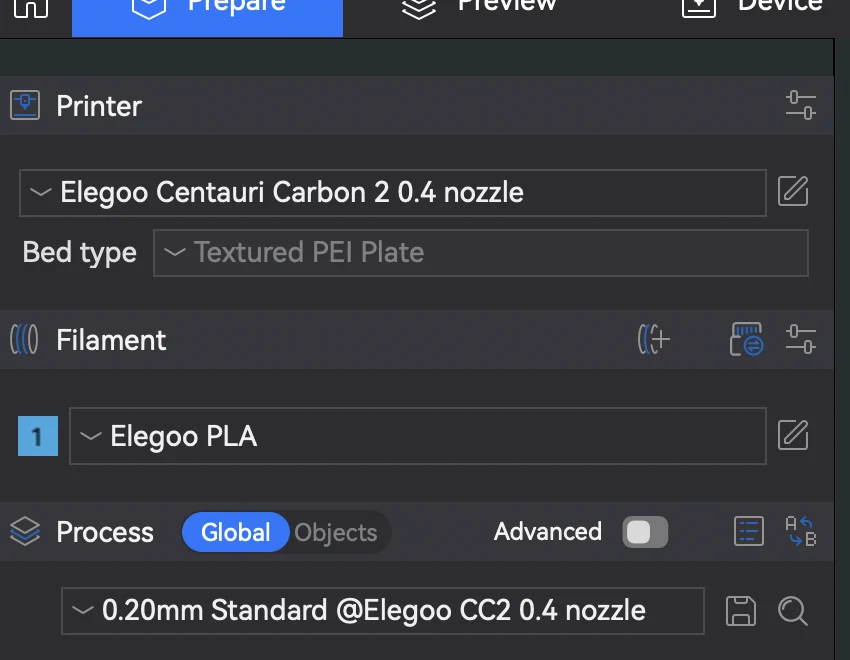Click the Advanced label text
Screen dimensions: 850x660
548,531
